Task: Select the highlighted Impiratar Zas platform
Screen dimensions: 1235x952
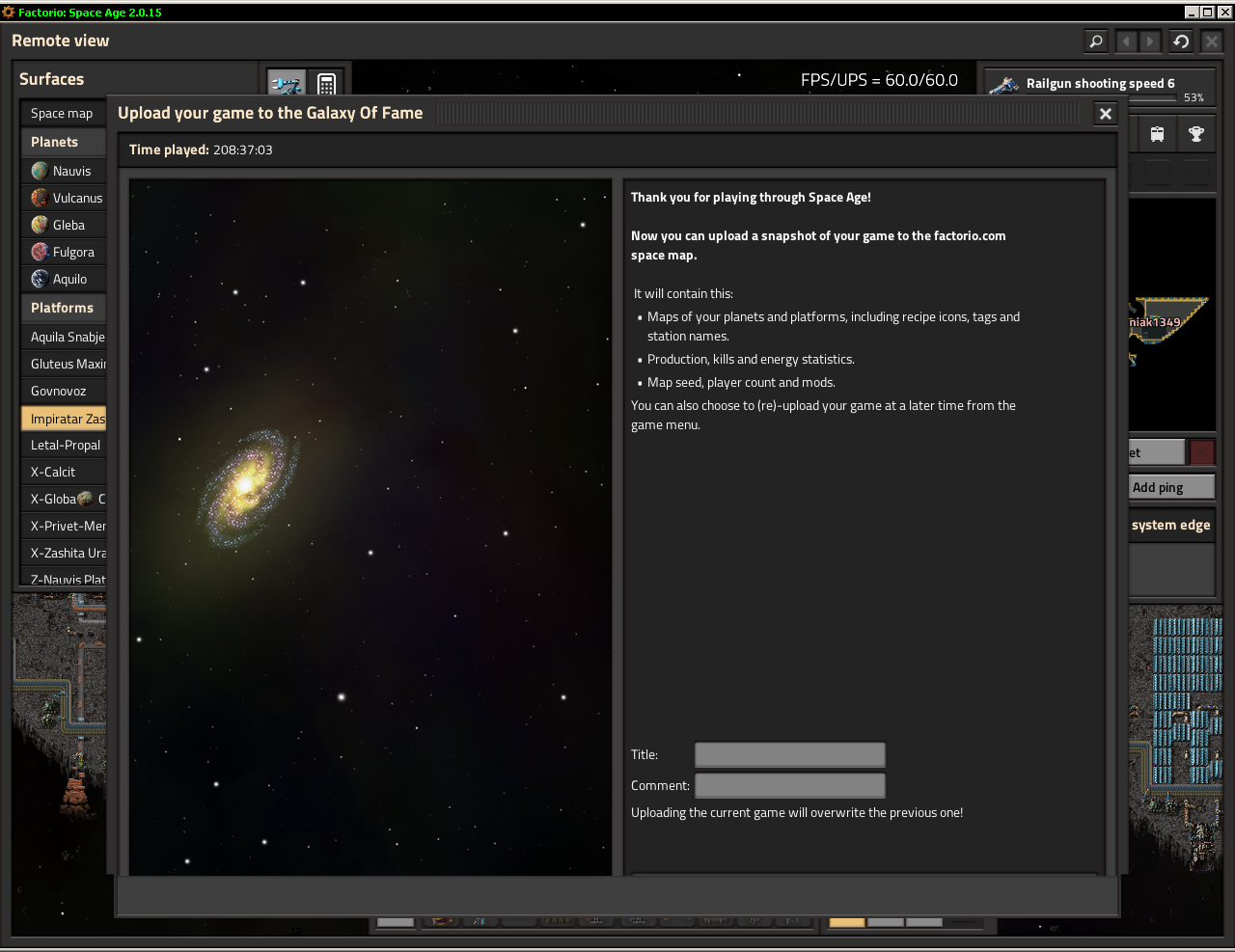Action: (64, 419)
